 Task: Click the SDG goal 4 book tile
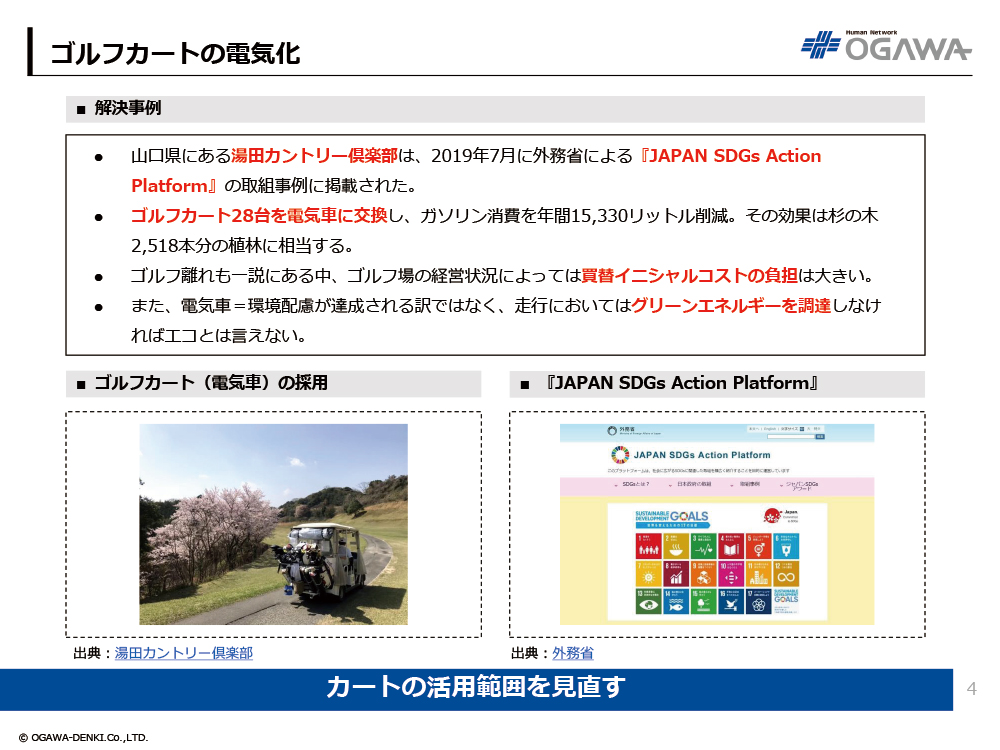731,545
